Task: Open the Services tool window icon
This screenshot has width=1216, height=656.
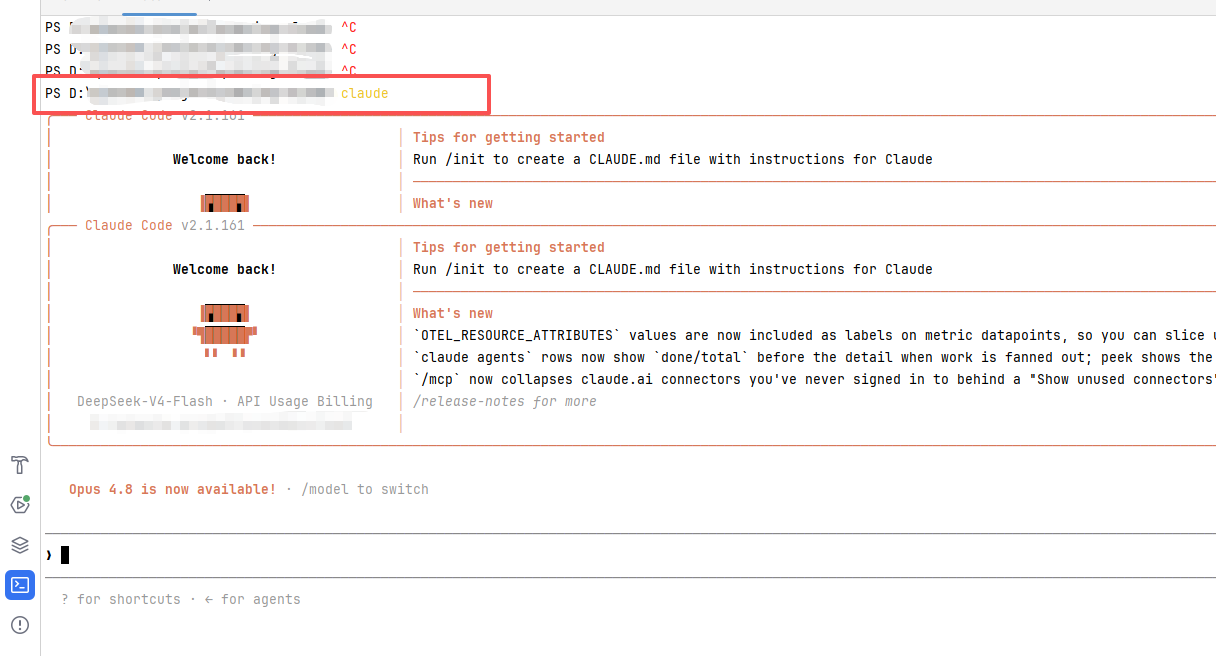Action: point(20,505)
